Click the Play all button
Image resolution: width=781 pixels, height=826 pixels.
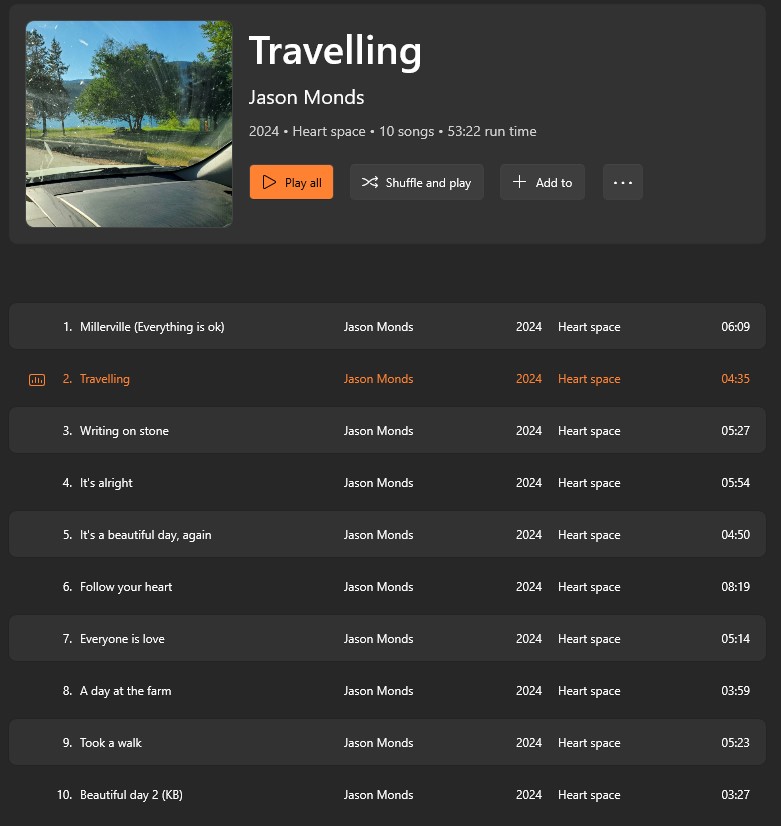pos(291,182)
